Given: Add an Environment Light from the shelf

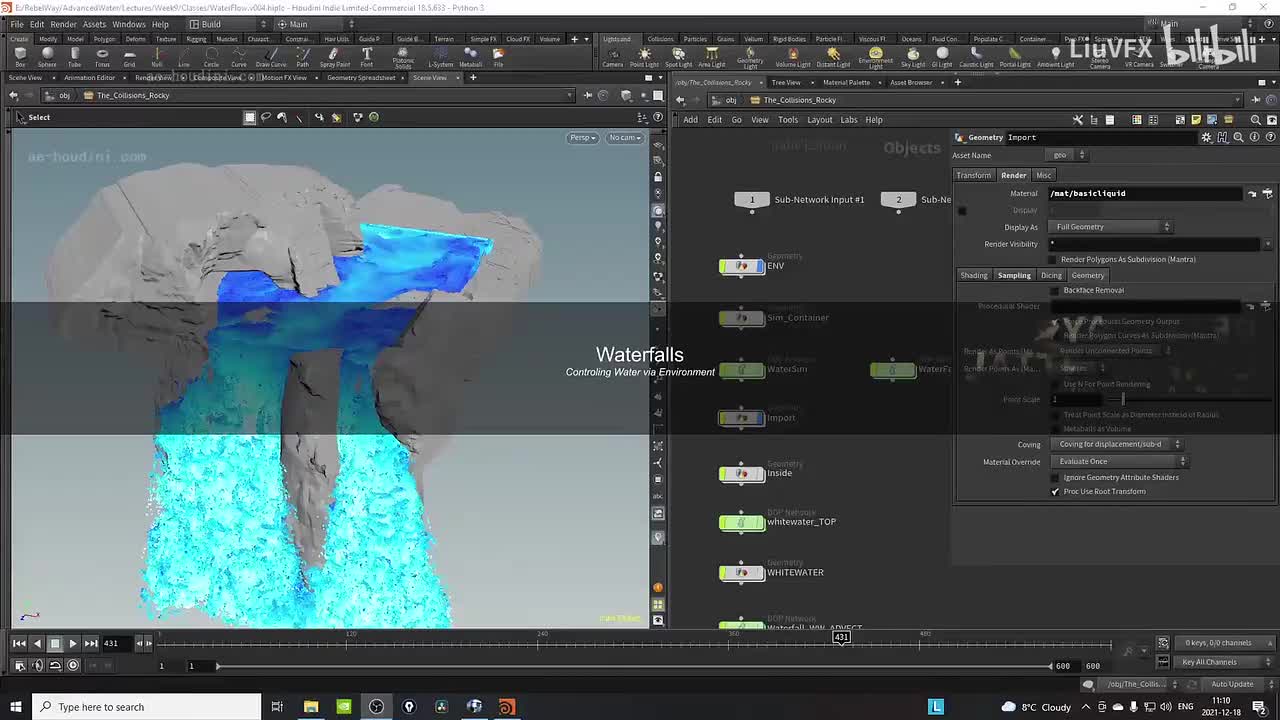Looking at the screenshot, I should 875,58.
